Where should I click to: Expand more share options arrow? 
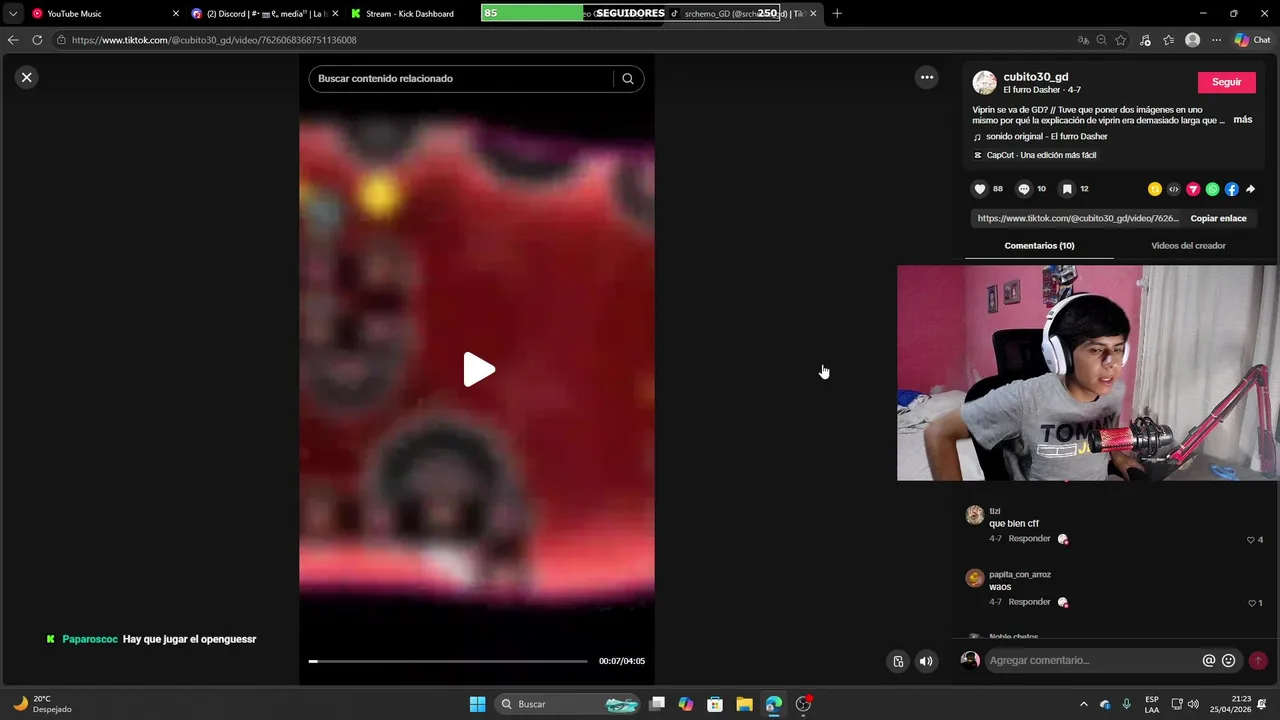1250,189
